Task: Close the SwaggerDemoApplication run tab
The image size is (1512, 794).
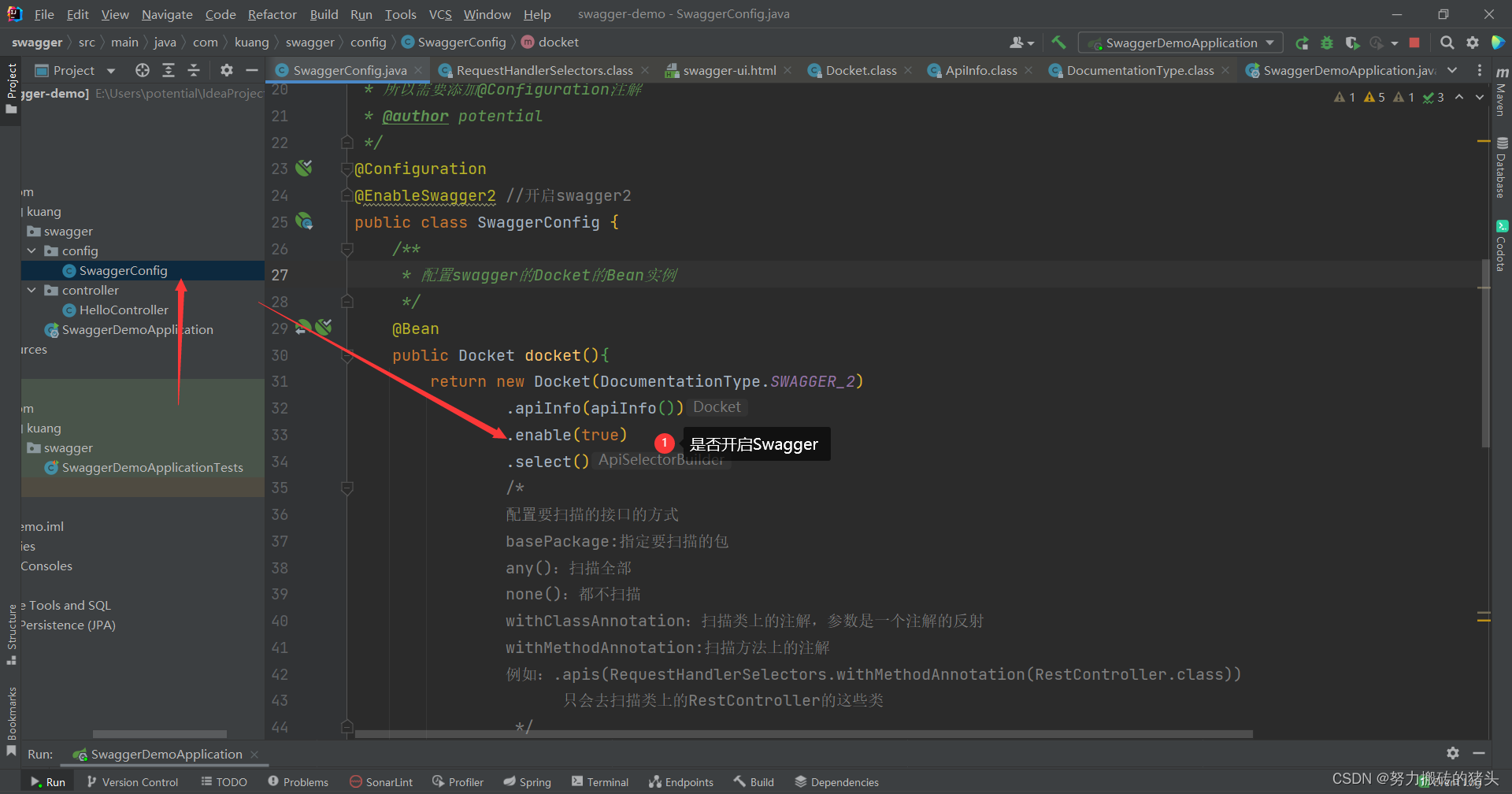Action: click(x=254, y=754)
